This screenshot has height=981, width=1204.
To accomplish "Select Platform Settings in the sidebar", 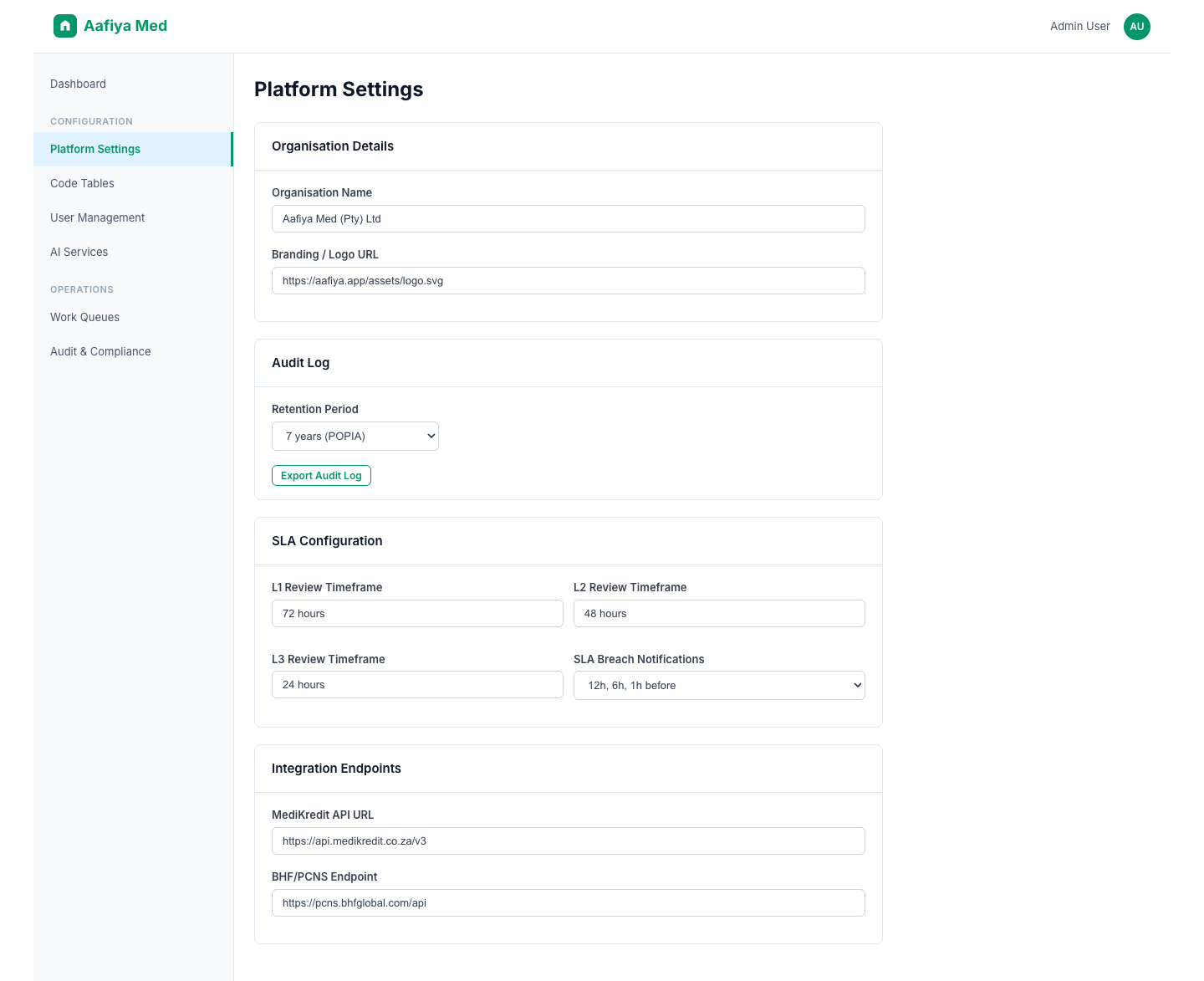I will coord(133,149).
